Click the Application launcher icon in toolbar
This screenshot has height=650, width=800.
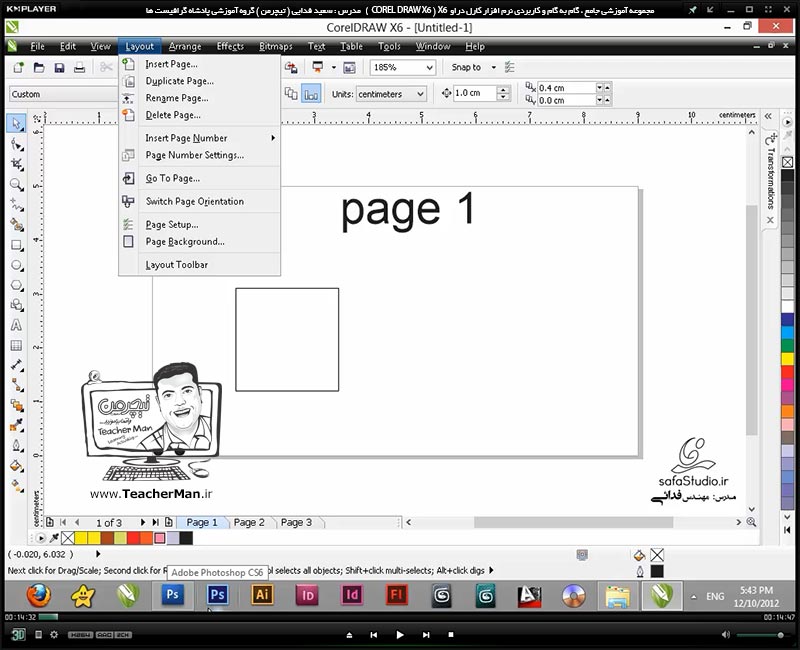click(x=318, y=67)
